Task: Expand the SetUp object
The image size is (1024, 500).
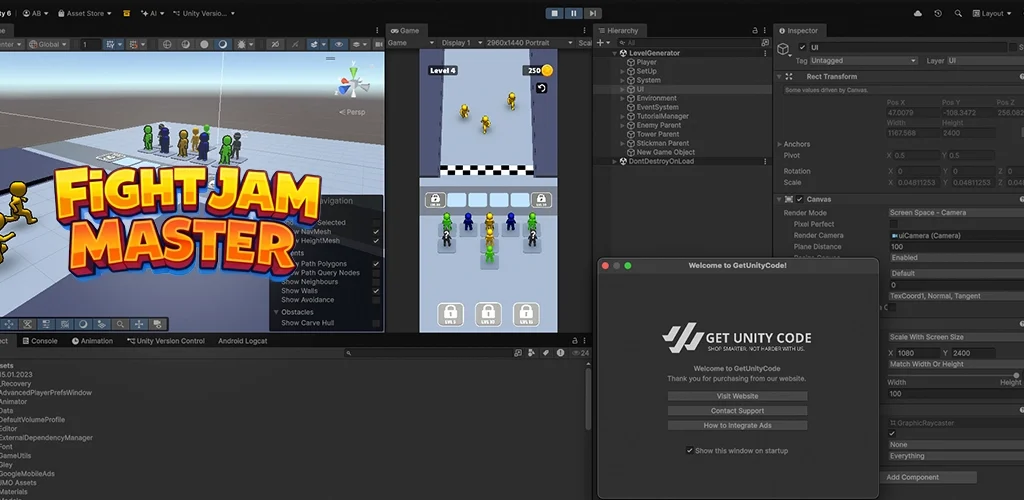Action: click(622, 71)
